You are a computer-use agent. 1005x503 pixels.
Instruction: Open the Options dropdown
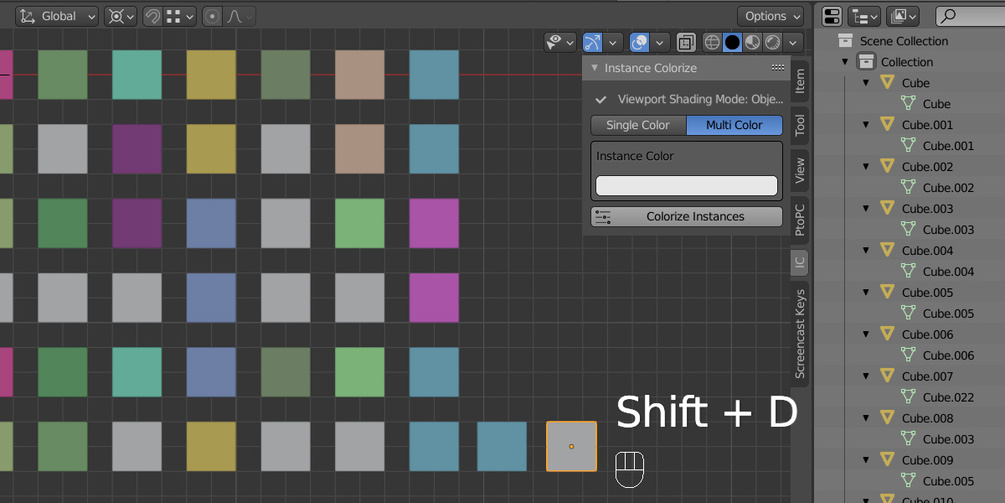(x=771, y=16)
